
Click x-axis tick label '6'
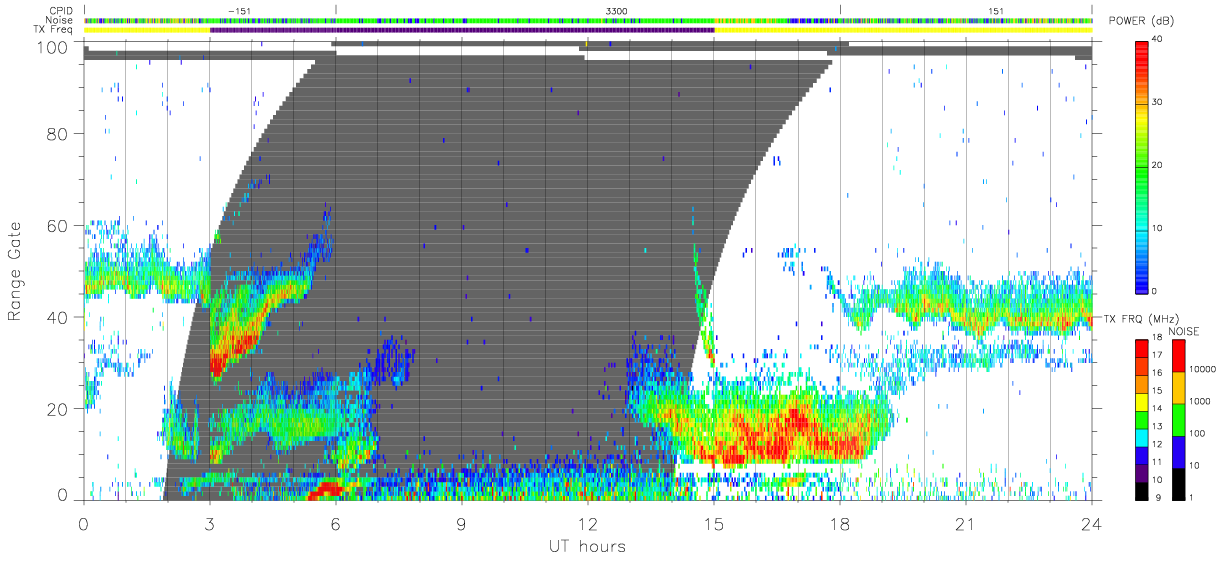(335, 523)
